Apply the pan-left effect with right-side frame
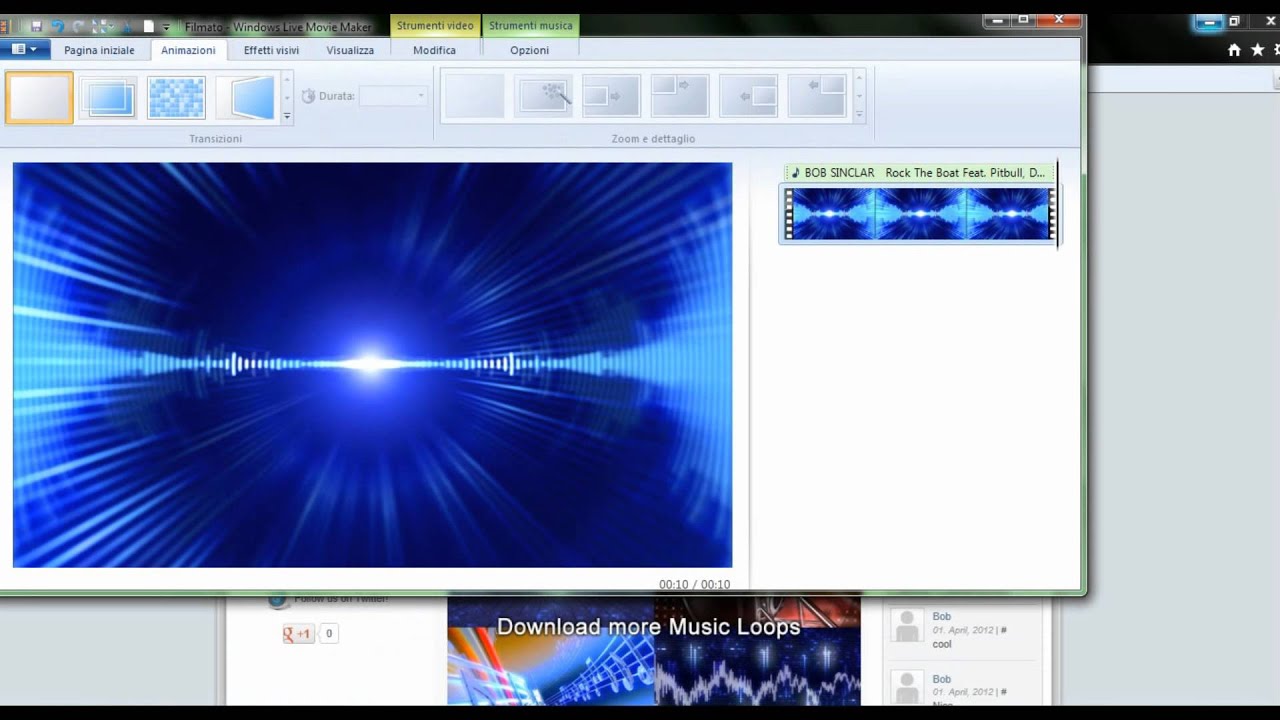This screenshot has width=1280, height=720. point(748,97)
